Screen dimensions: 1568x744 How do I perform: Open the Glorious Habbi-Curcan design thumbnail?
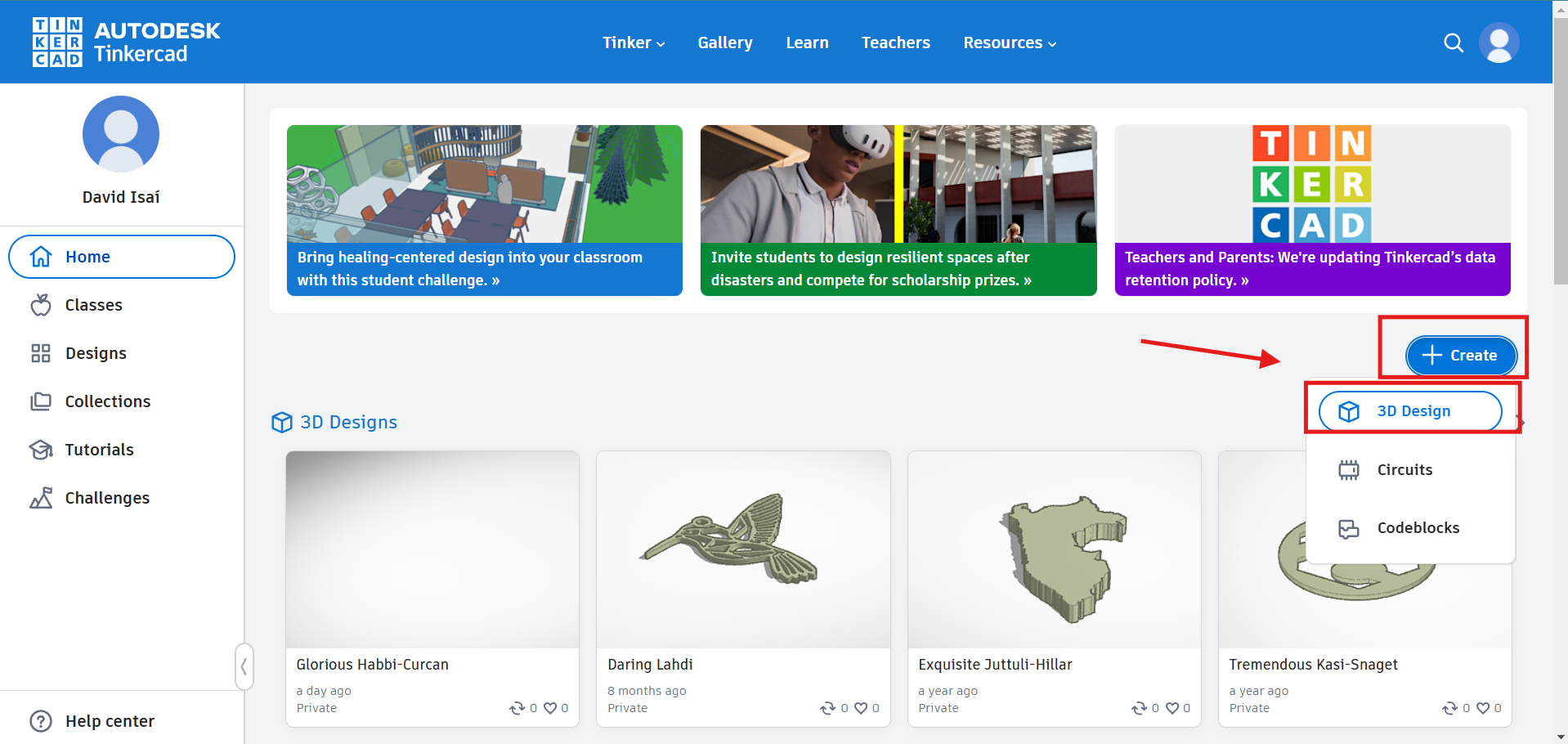point(432,550)
